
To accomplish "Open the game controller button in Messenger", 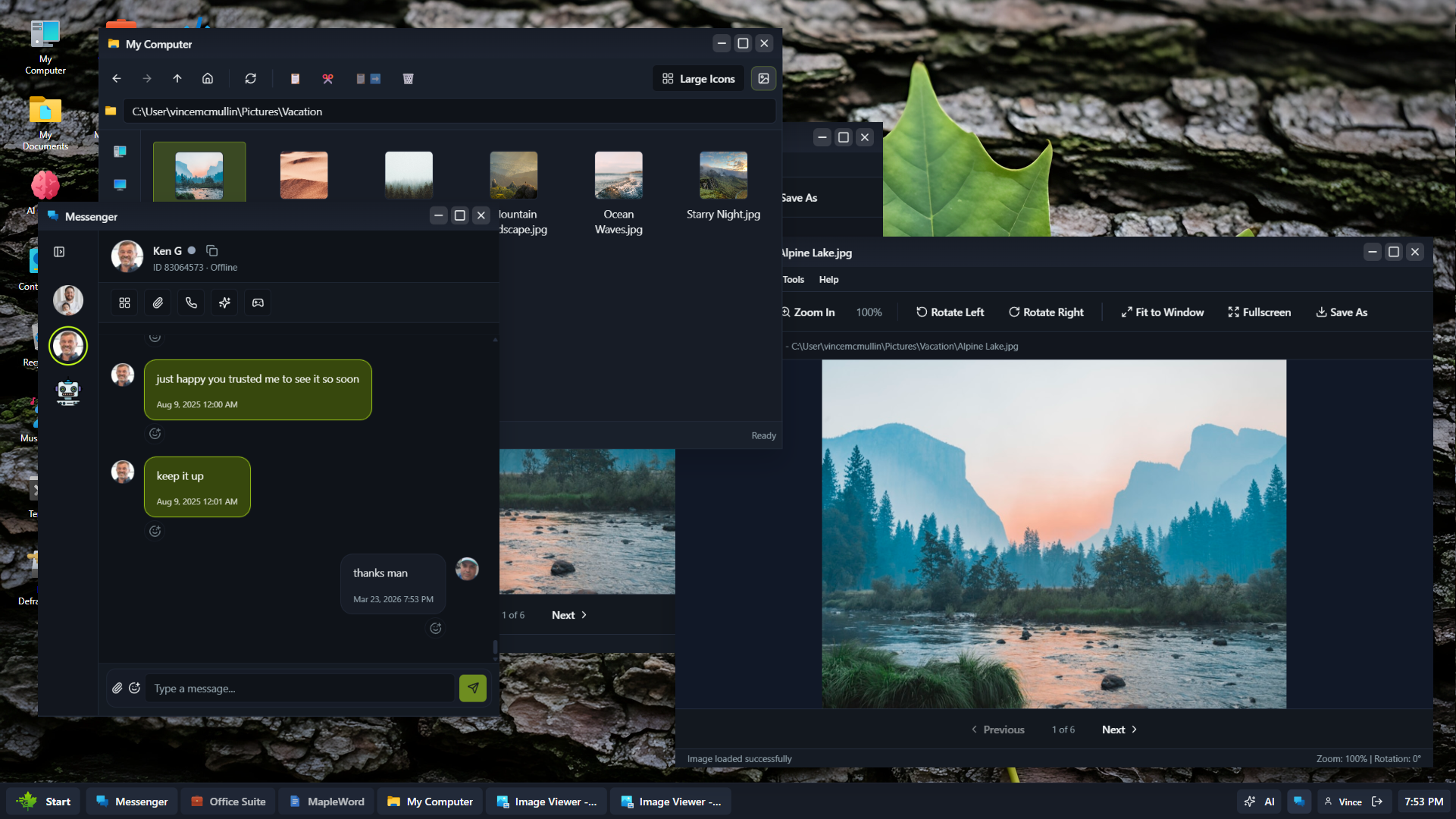I will pyautogui.click(x=258, y=303).
